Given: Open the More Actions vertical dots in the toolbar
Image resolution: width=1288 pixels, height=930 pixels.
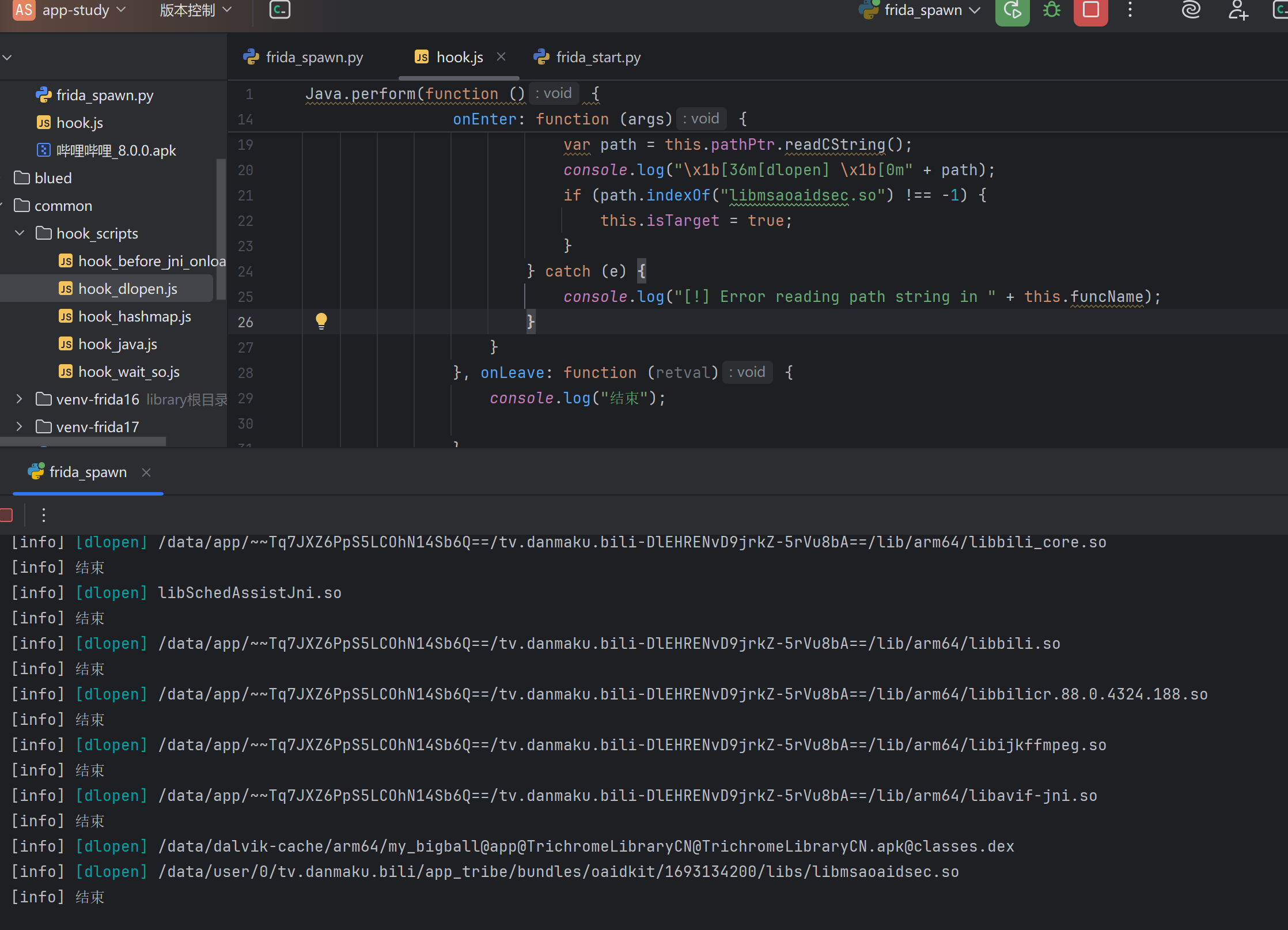Looking at the screenshot, I should [1130, 10].
